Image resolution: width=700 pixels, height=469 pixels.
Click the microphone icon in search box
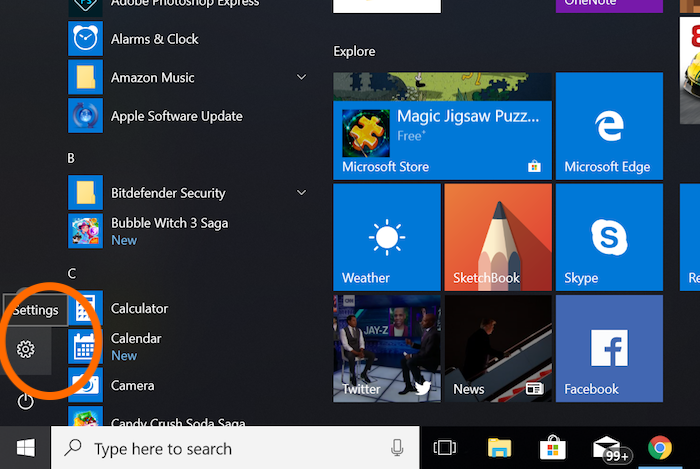397,448
